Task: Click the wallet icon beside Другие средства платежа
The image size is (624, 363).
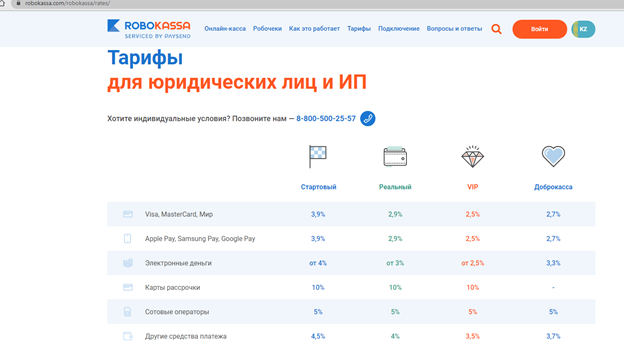Action: 128,336
